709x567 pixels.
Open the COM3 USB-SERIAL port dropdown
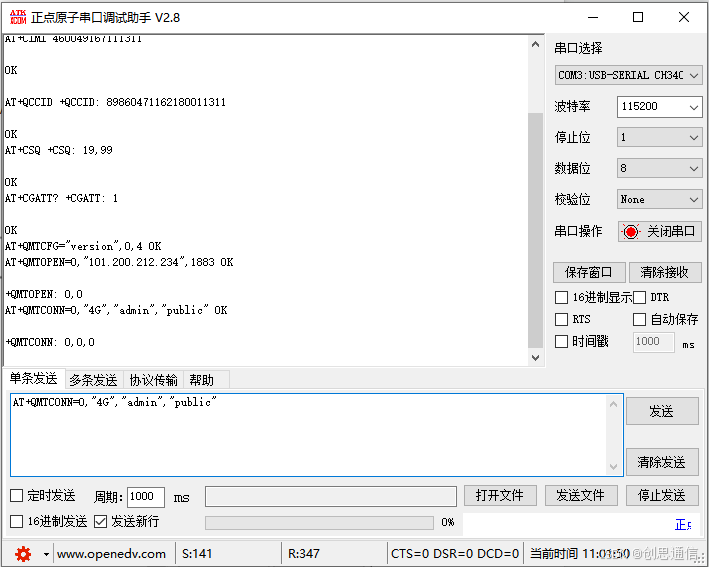tap(628, 75)
